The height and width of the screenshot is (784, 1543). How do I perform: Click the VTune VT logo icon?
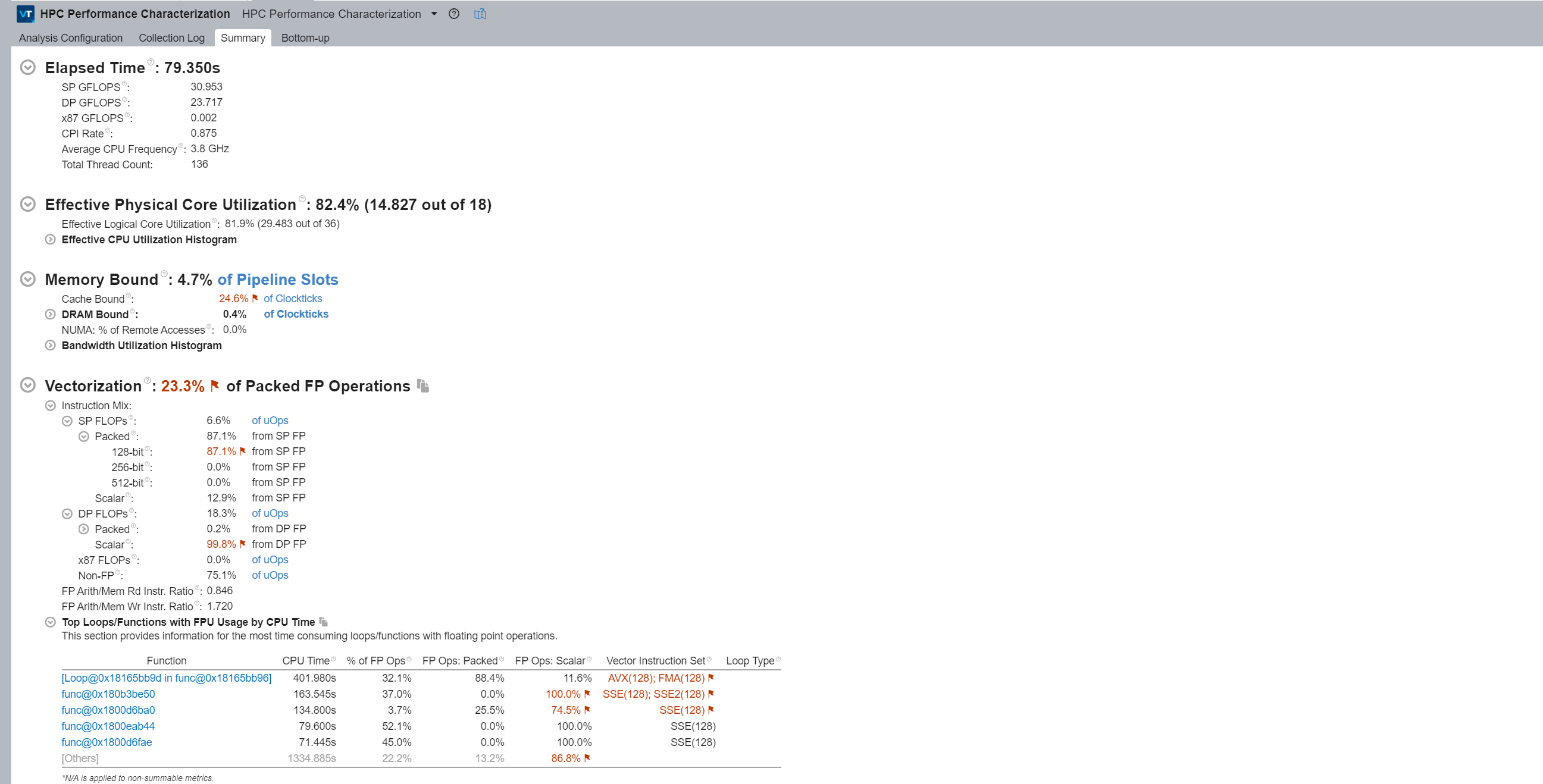click(x=25, y=14)
